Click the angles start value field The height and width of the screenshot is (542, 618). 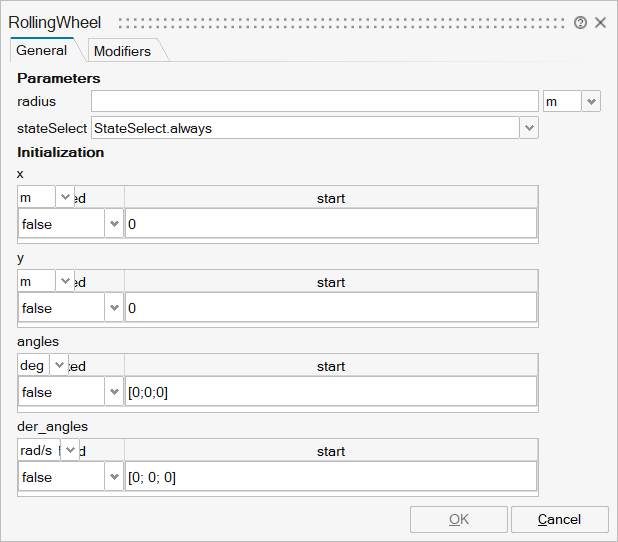pos(330,392)
